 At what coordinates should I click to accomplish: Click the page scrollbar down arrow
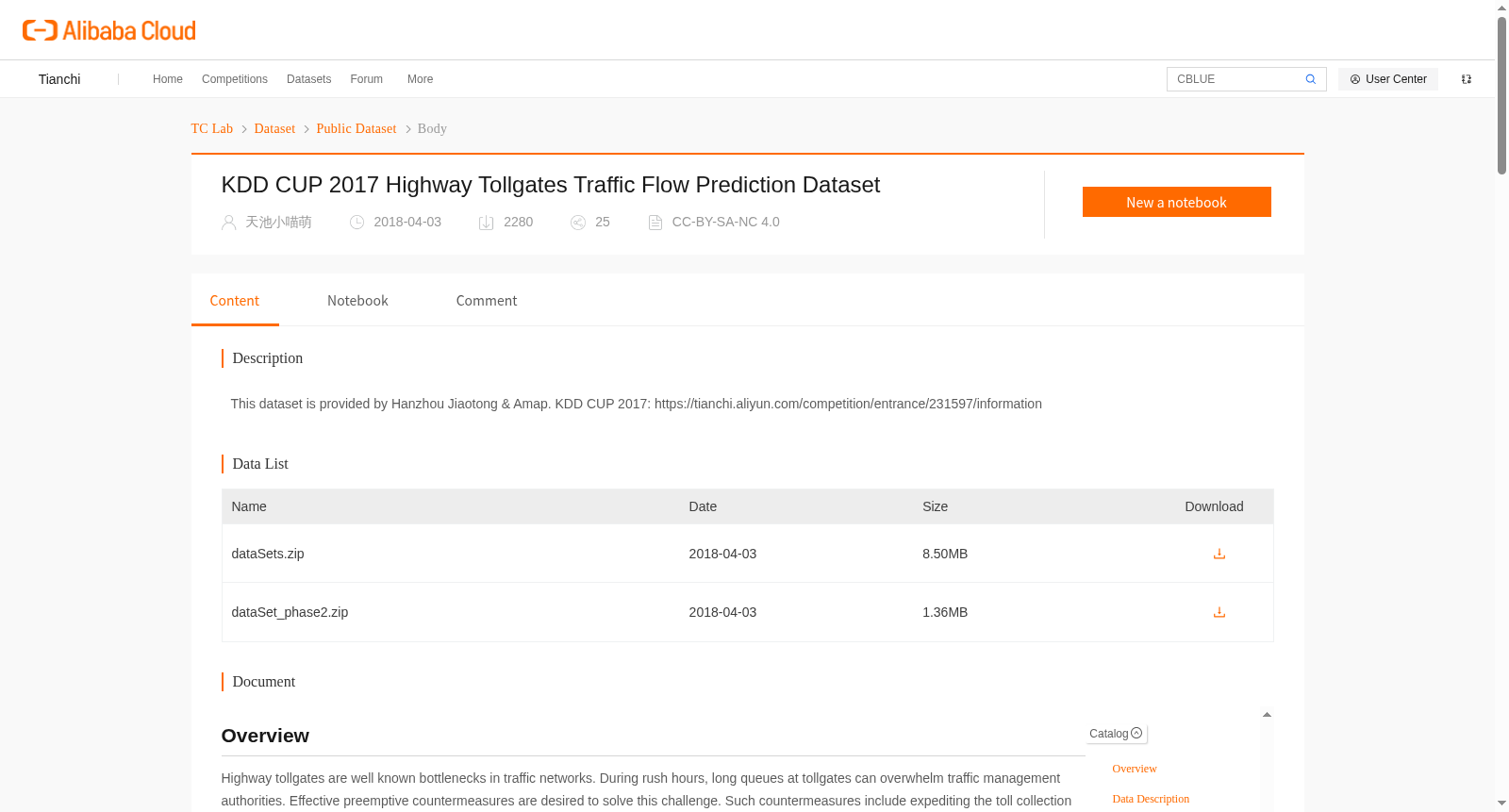1501,804
